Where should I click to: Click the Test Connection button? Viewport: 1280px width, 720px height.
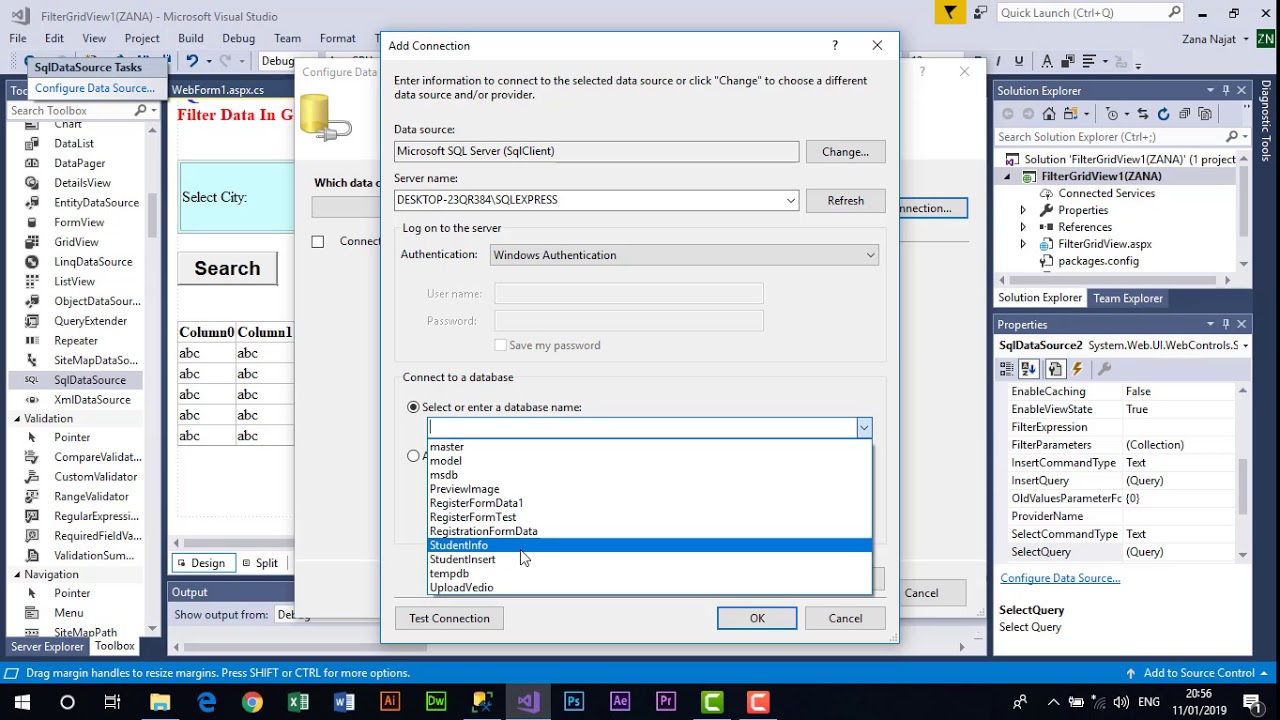449,618
